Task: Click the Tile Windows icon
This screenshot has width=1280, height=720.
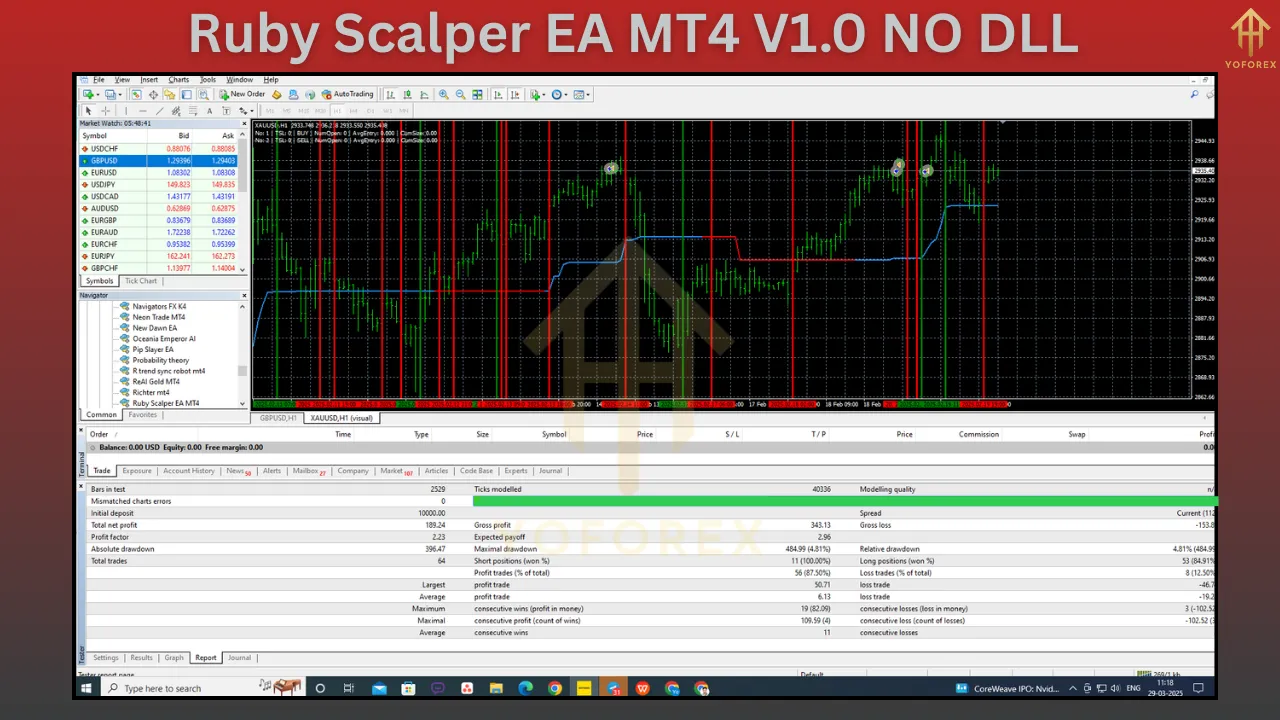Action: 477,94
